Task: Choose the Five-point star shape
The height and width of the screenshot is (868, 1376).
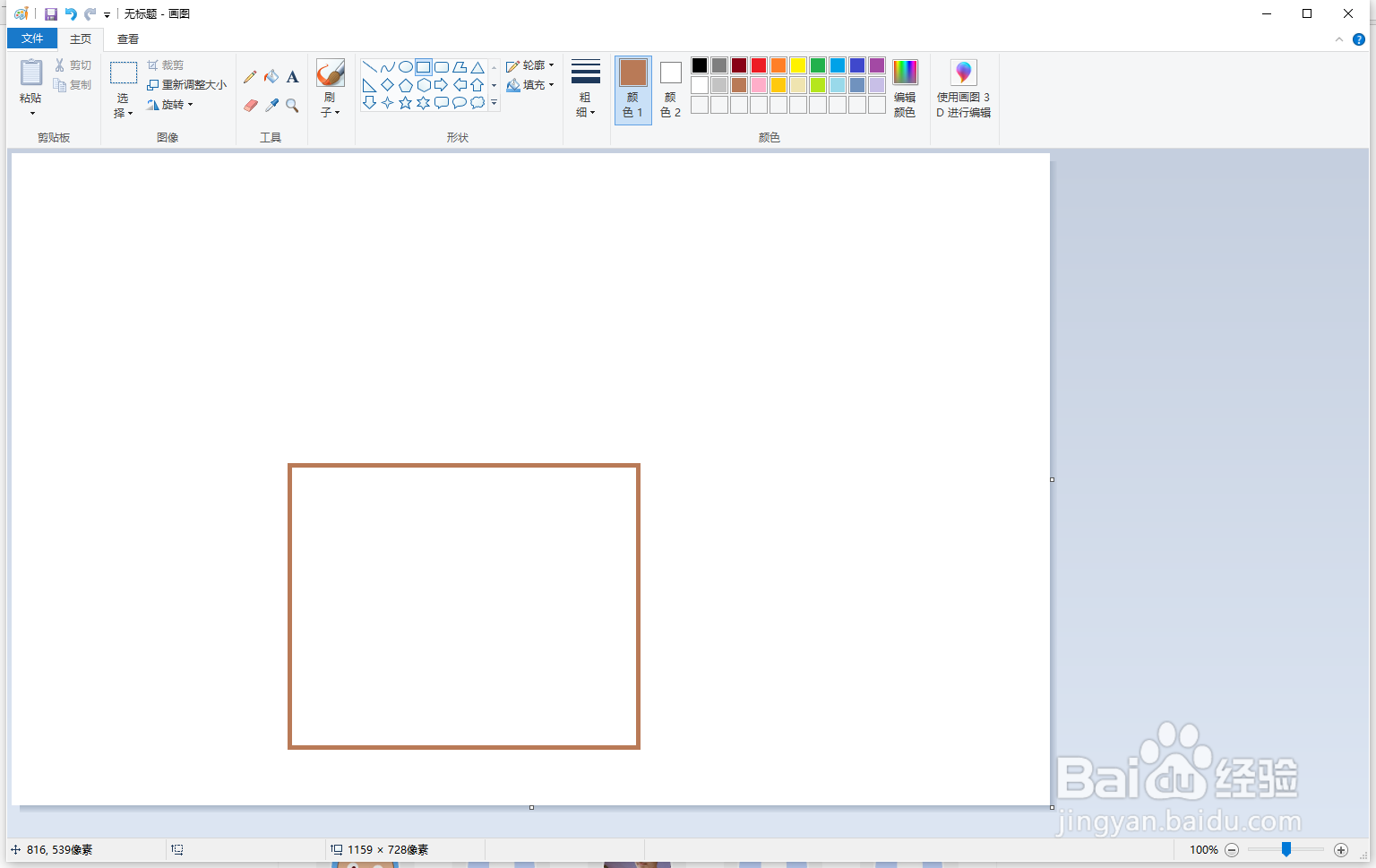Action: (405, 103)
